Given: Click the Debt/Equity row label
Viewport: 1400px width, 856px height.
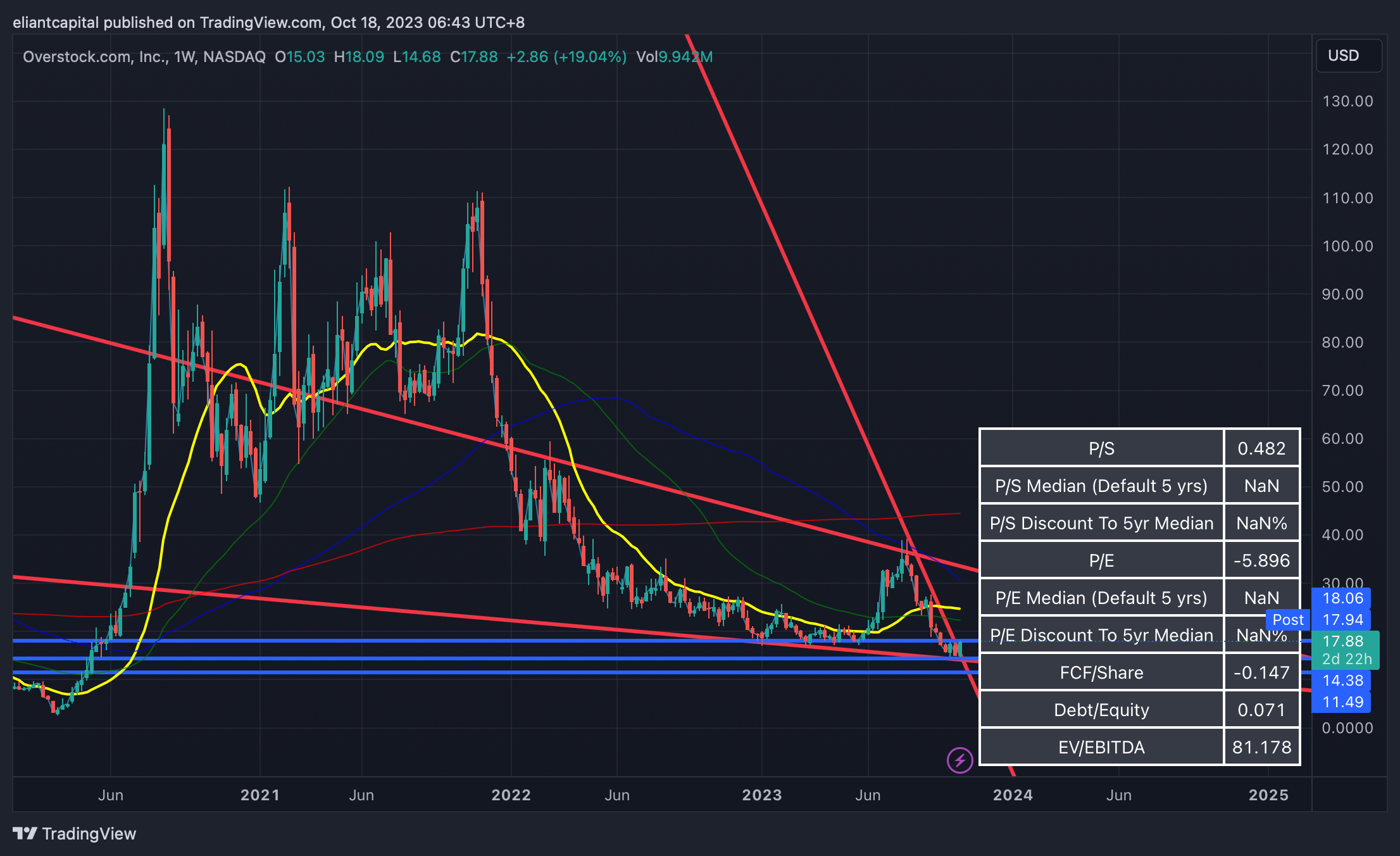Looking at the screenshot, I should tap(1101, 710).
